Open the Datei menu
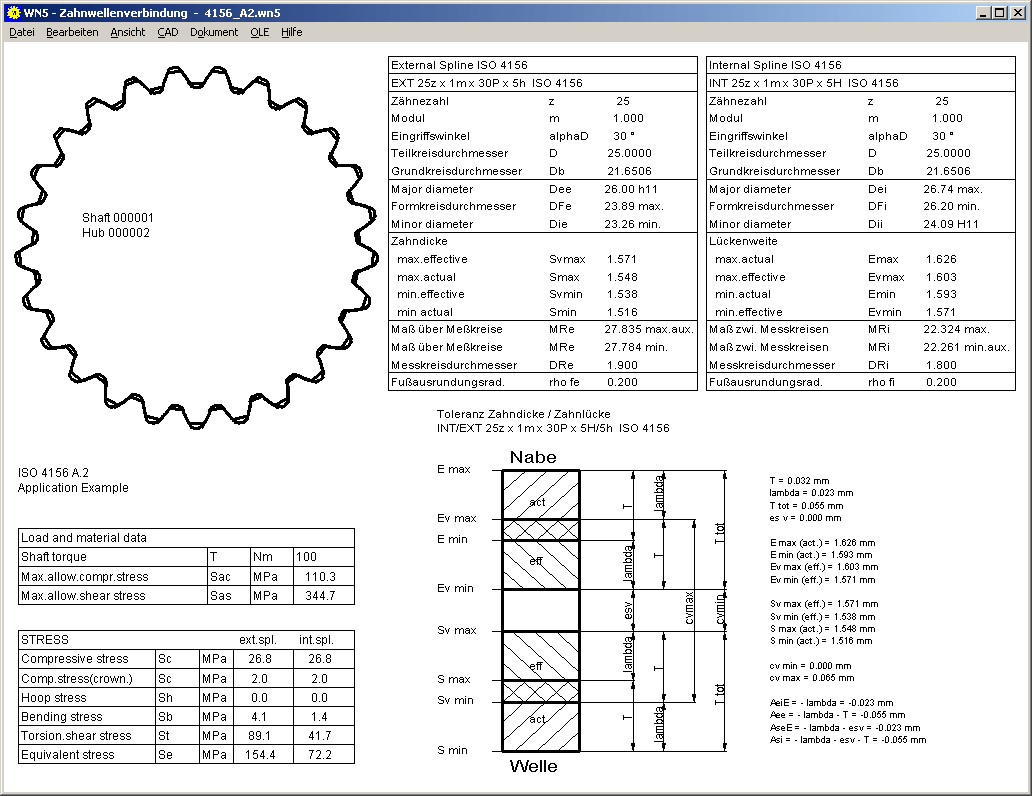 21,32
